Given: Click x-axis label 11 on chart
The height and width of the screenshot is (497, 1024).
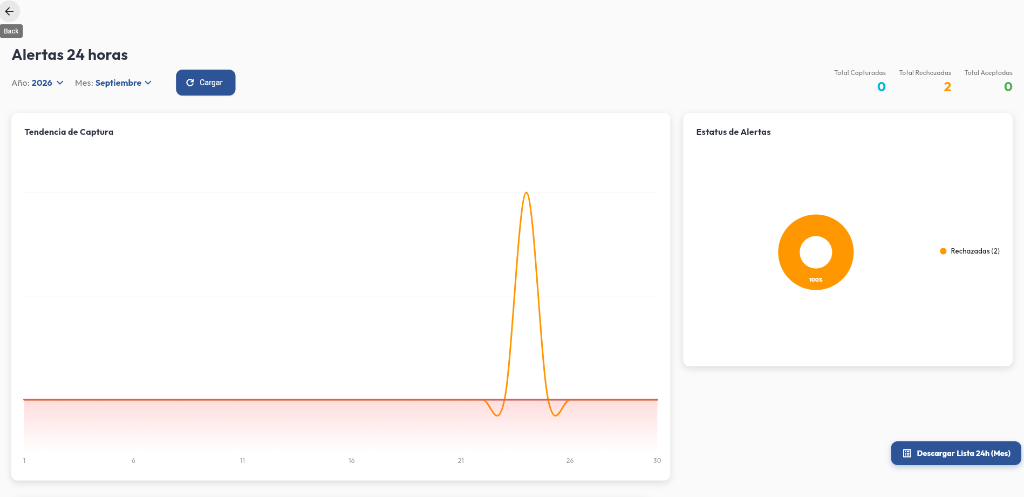Looking at the screenshot, I should coord(242,461).
